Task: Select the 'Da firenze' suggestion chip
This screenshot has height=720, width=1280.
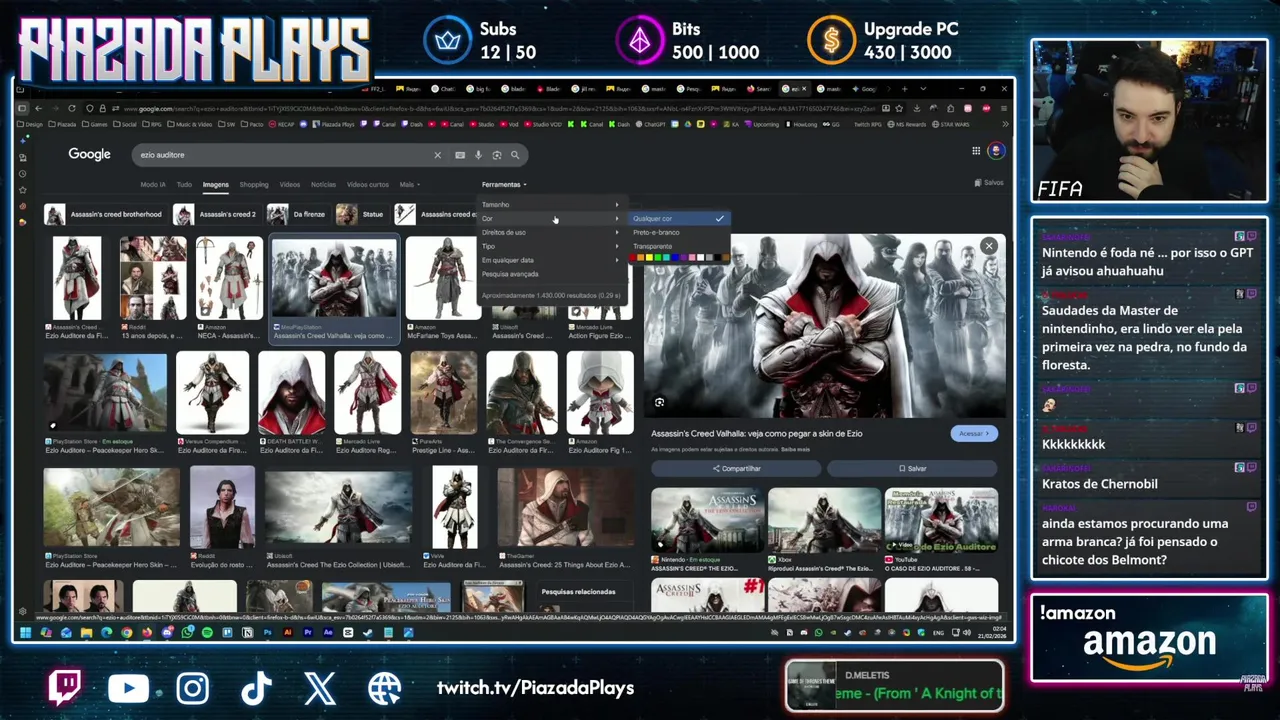Action: [x=296, y=214]
